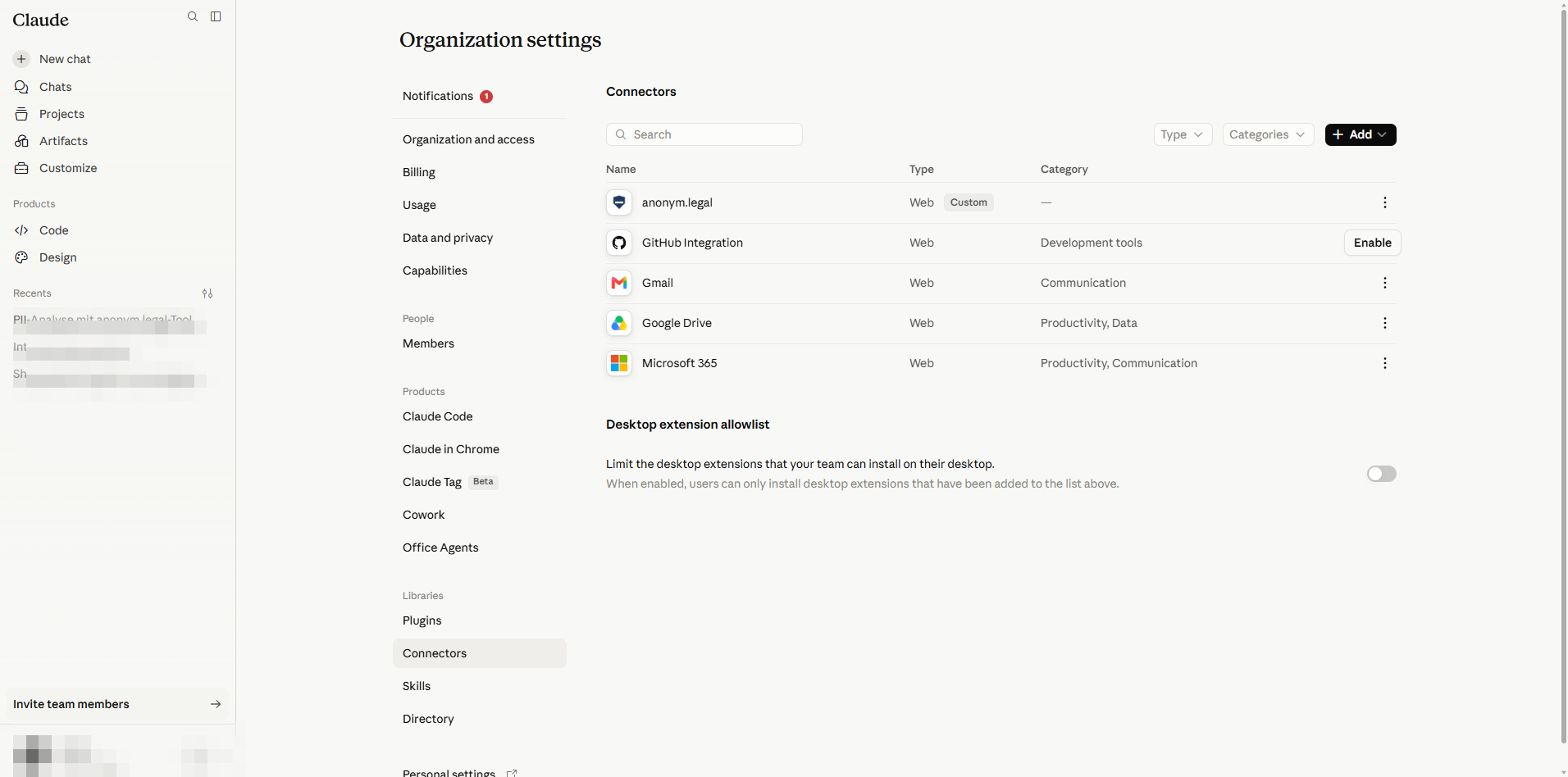1568x777 pixels.
Task: Click the connectors Search field
Action: pyautogui.click(x=704, y=134)
